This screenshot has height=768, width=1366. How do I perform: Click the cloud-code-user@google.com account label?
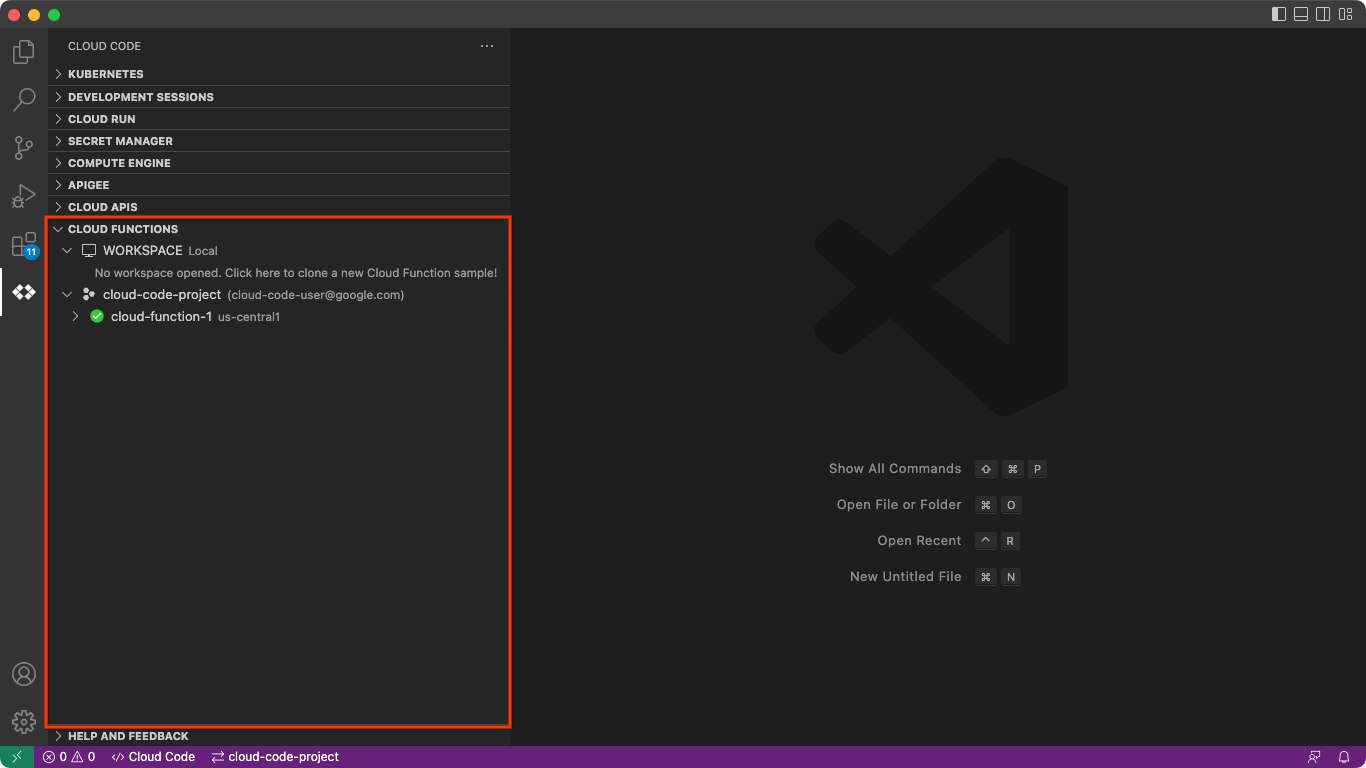click(x=316, y=295)
